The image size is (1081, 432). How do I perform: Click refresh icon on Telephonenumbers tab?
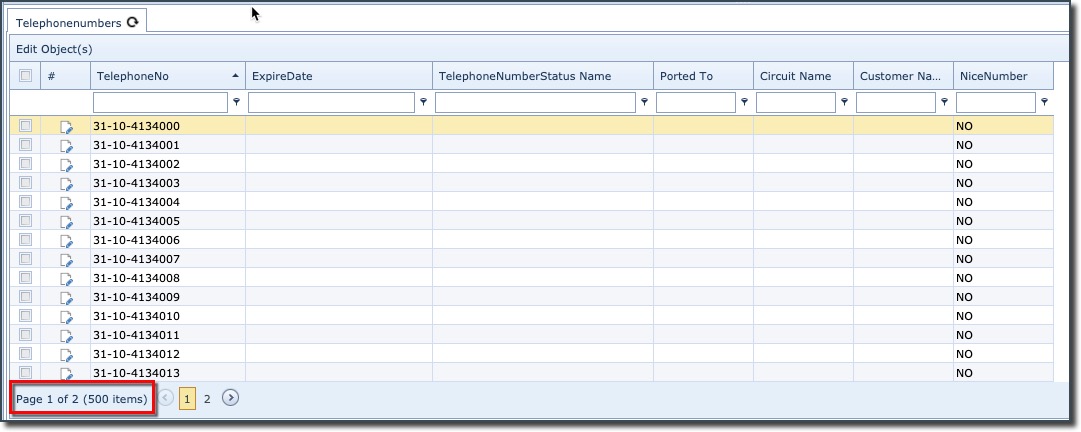[x=132, y=22]
